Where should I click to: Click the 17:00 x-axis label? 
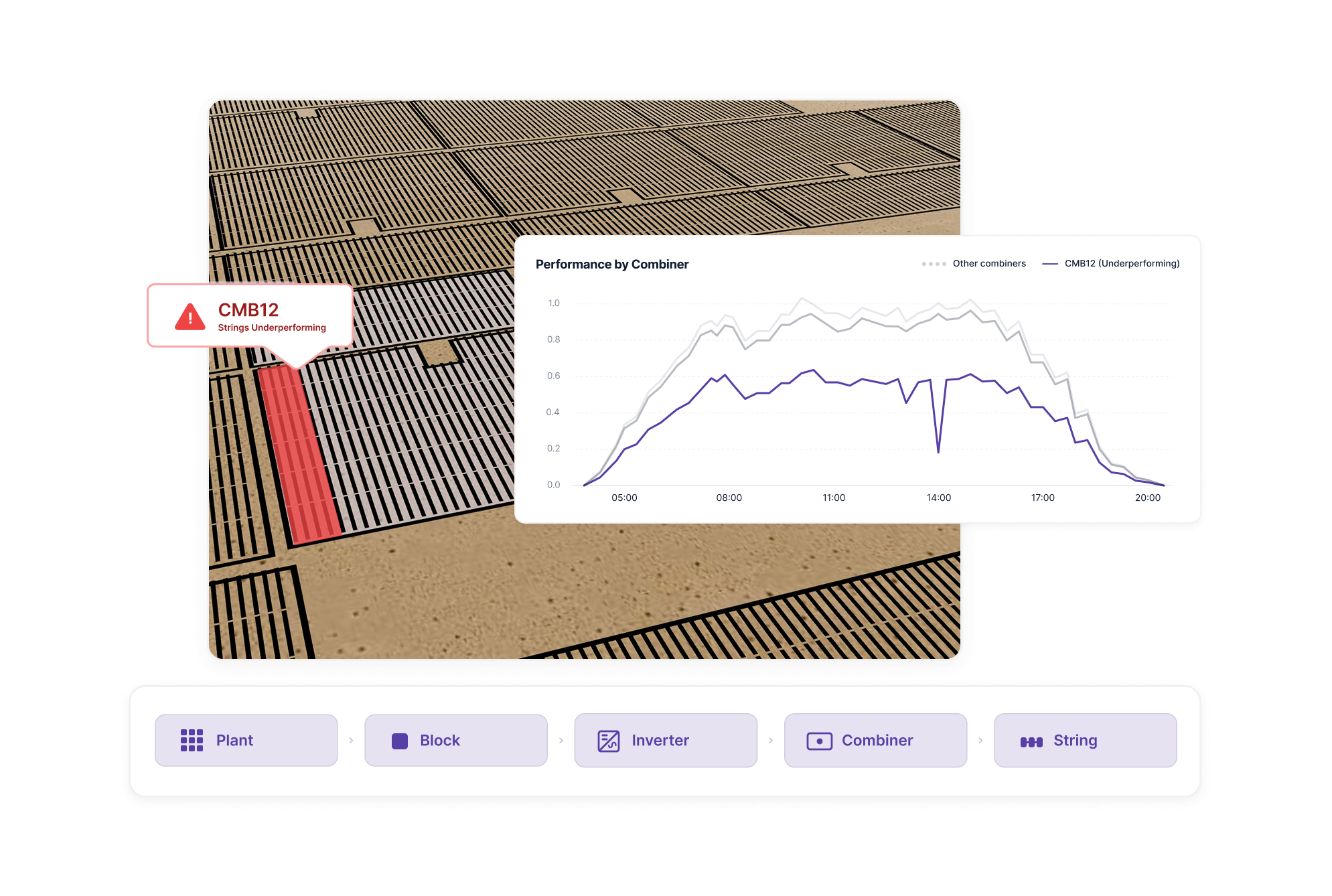click(x=1043, y=498)
